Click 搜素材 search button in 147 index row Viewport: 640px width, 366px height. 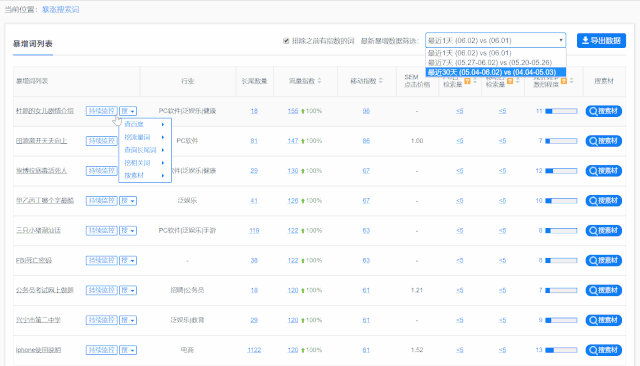coord(603,141)
